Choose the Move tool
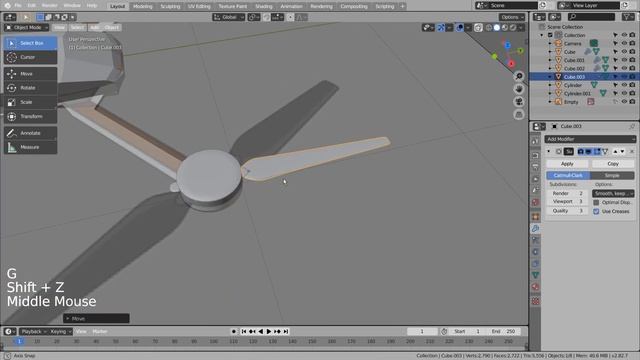 click(31, 74)
